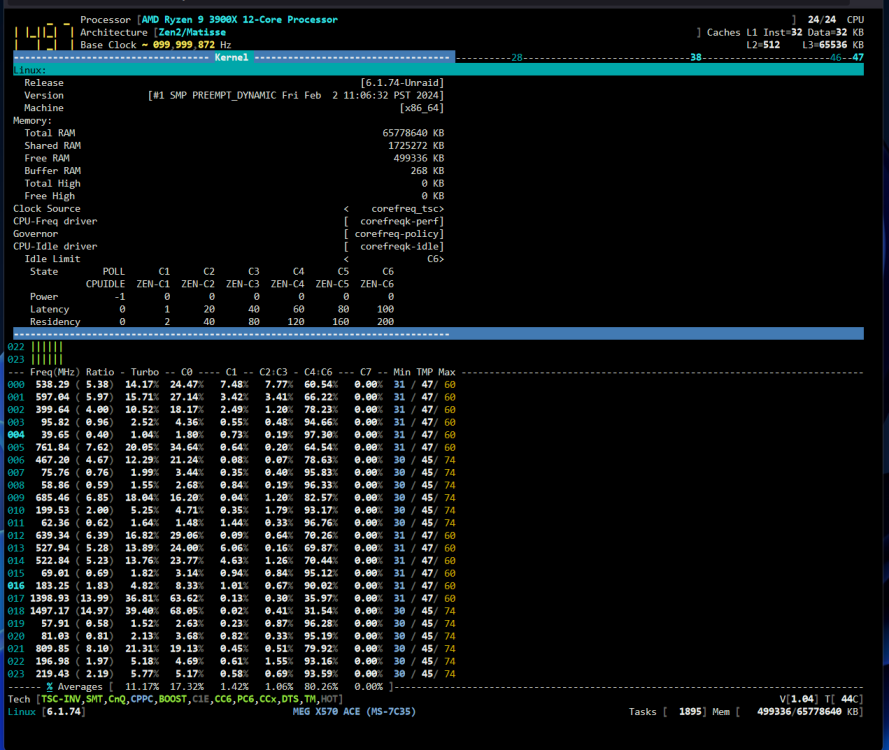This screenshot has width=889, height=750.
Task: Click the Averages row Turbo value 11.17%
Action: coord(142,687)
